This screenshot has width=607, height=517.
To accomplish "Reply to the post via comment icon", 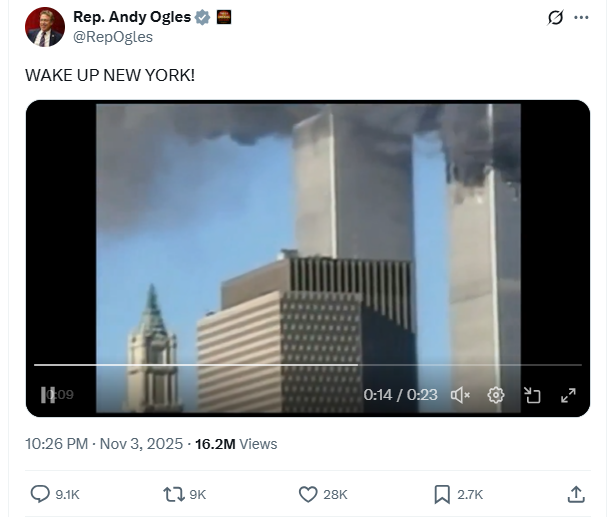I will [40, 494].
